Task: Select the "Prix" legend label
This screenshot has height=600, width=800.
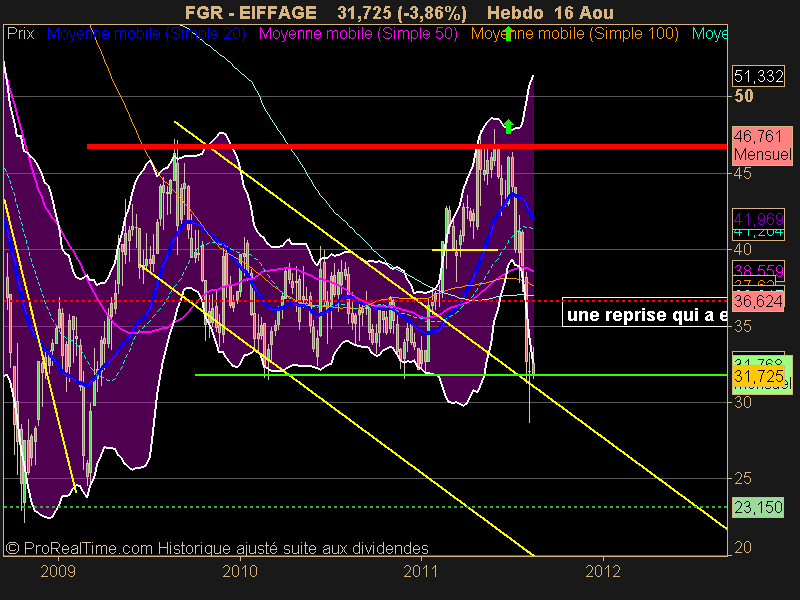Action: (20, 34)
